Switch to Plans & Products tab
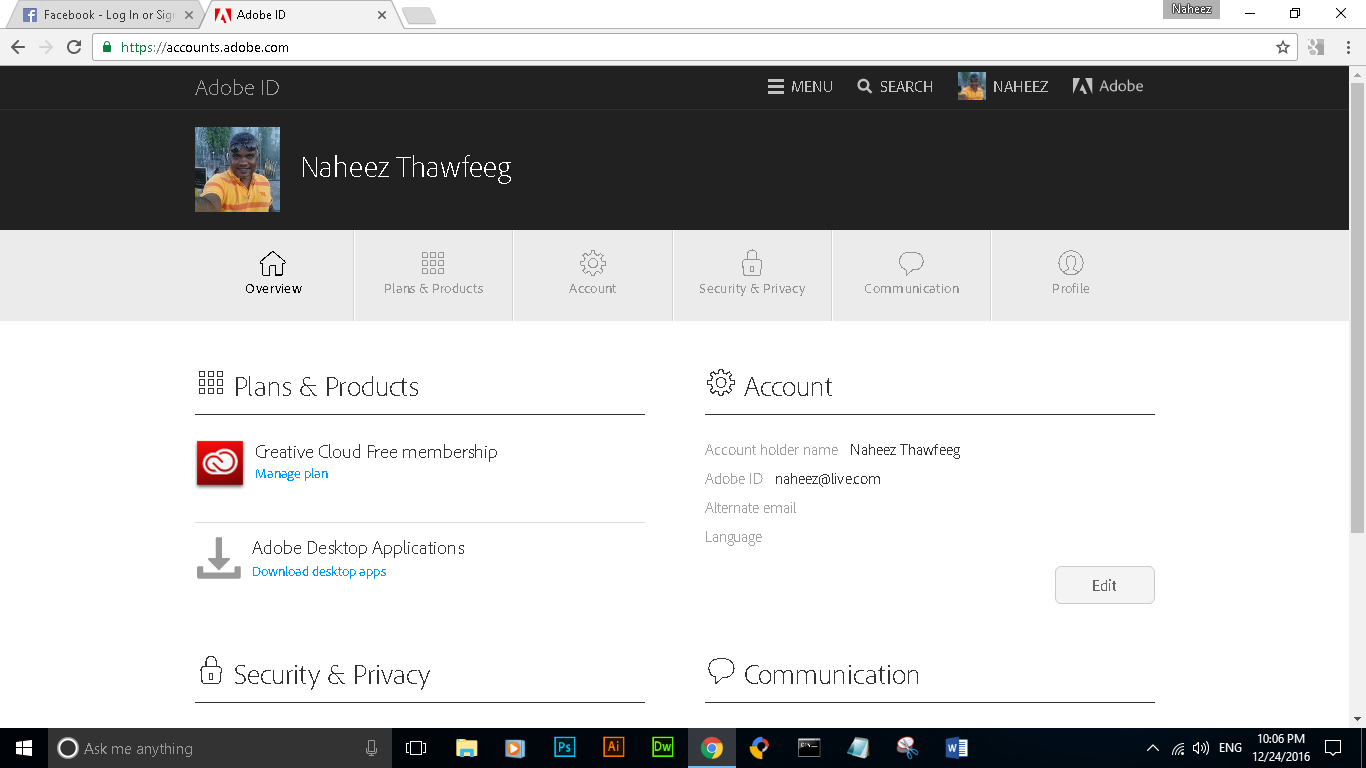The width and height of the screenshot is (1366, 768). pos(433,275)
